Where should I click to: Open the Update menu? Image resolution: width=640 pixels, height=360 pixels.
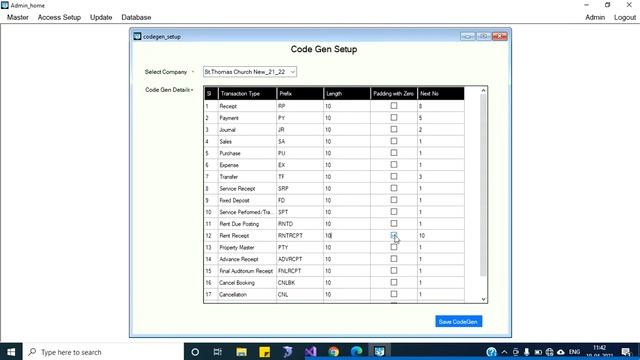pyautogui.click(x=101, y=17)
